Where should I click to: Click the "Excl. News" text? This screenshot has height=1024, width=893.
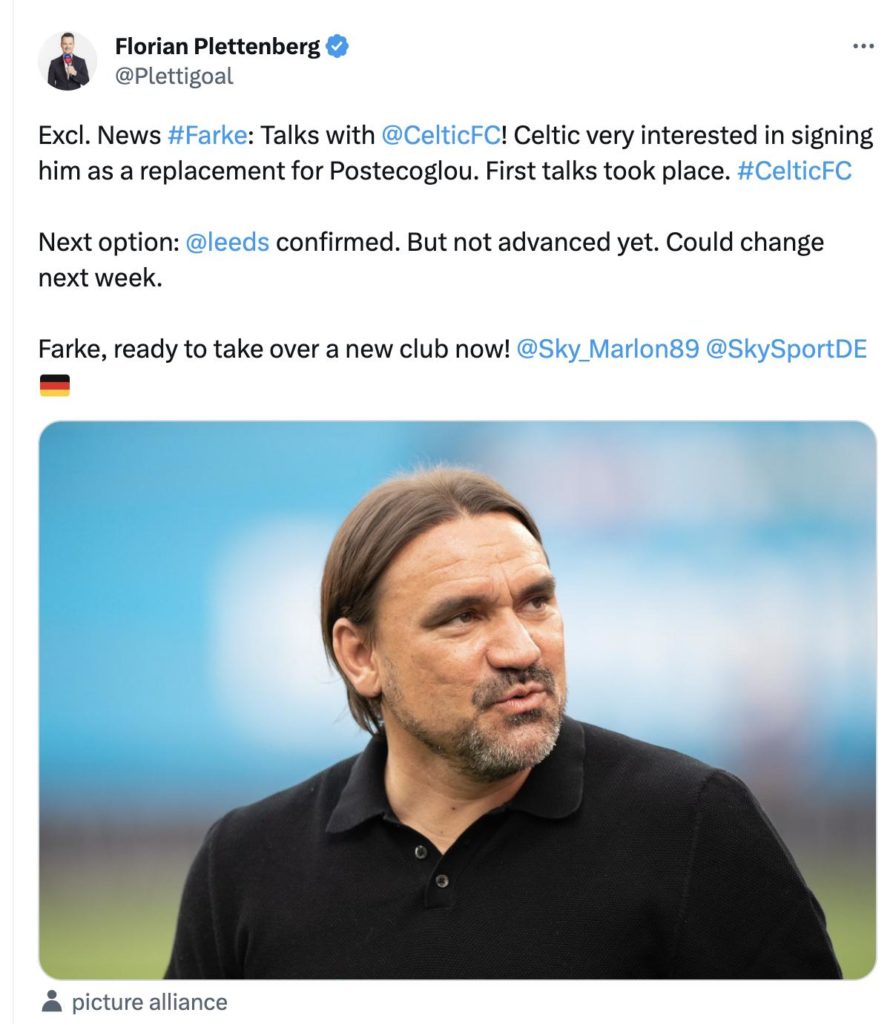[92, 136]
